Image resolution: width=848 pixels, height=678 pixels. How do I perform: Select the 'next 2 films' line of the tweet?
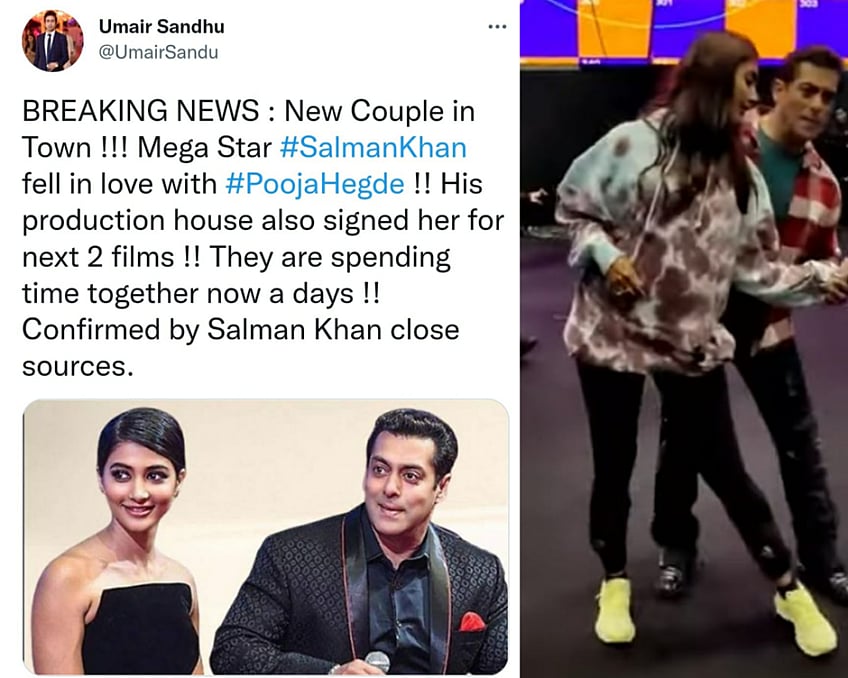(x=236, y=257)
